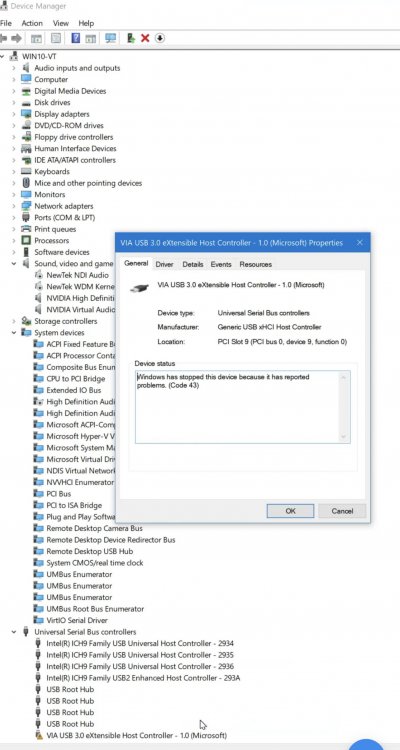400x750 pixels.
Task: Collapse the WIN10-VT root node
Action: [2, 56]
